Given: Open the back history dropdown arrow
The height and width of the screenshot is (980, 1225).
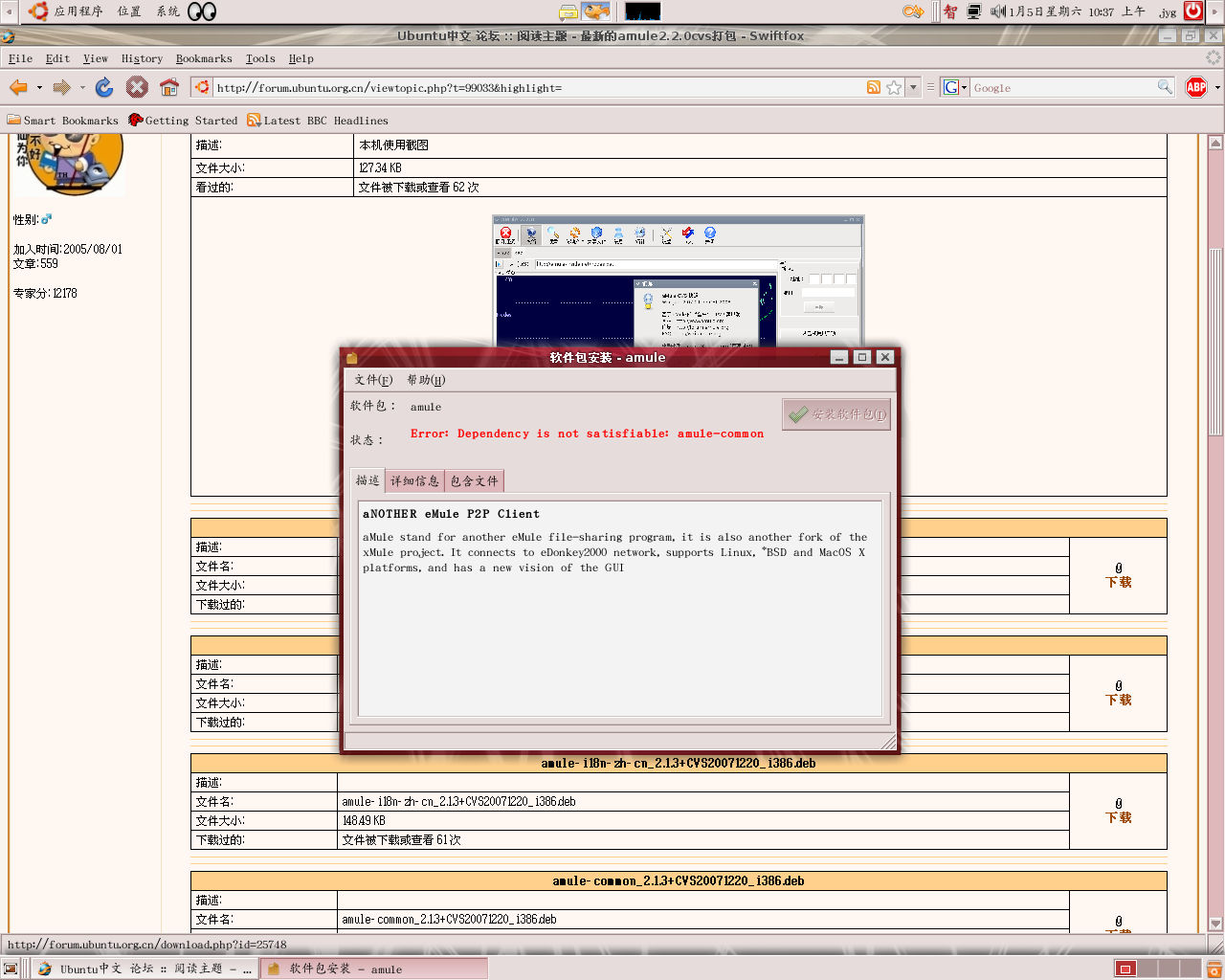Looking at the screenshot, I should click(39, 88).
